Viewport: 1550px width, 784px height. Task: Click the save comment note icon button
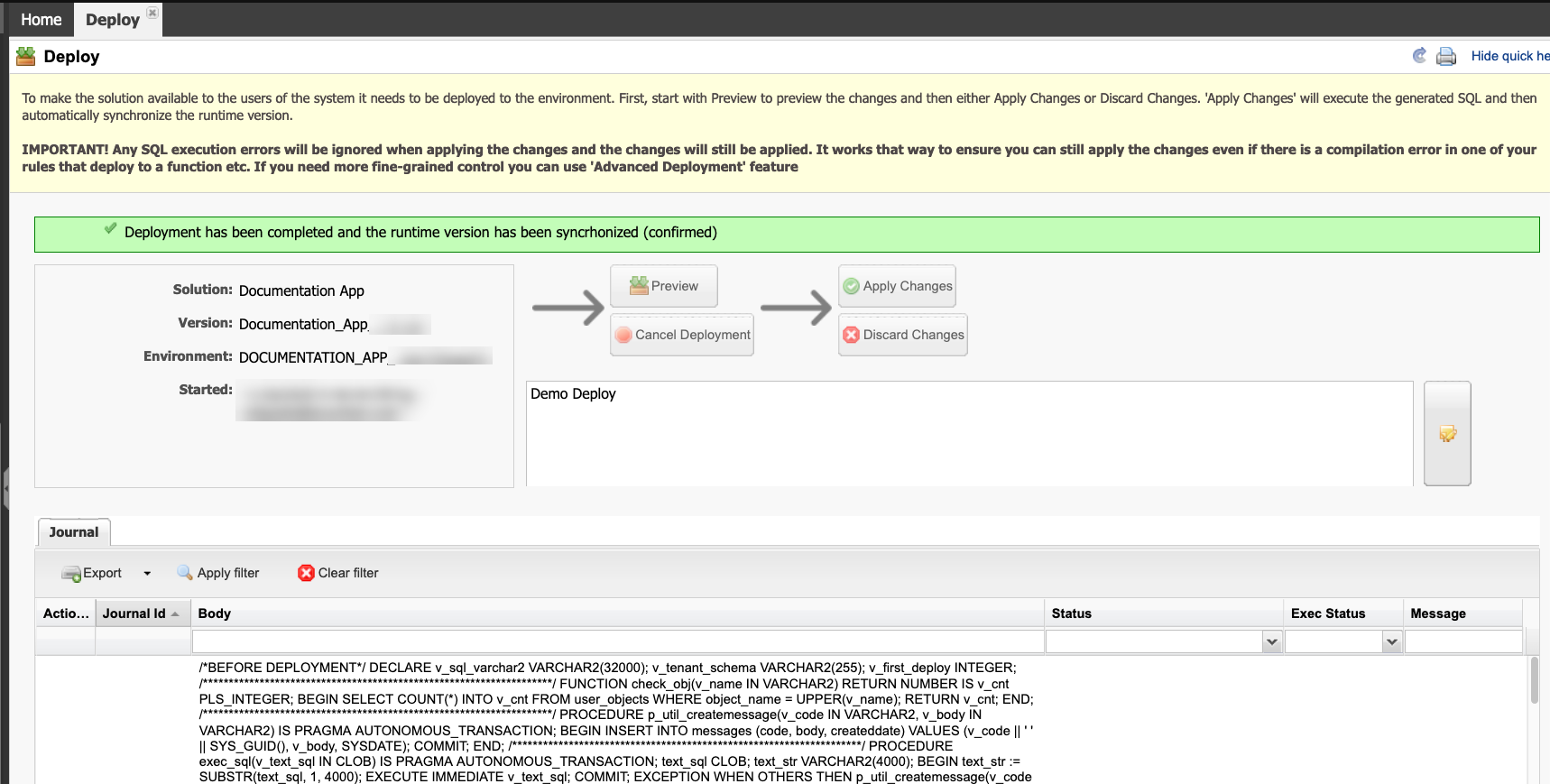1447,434
